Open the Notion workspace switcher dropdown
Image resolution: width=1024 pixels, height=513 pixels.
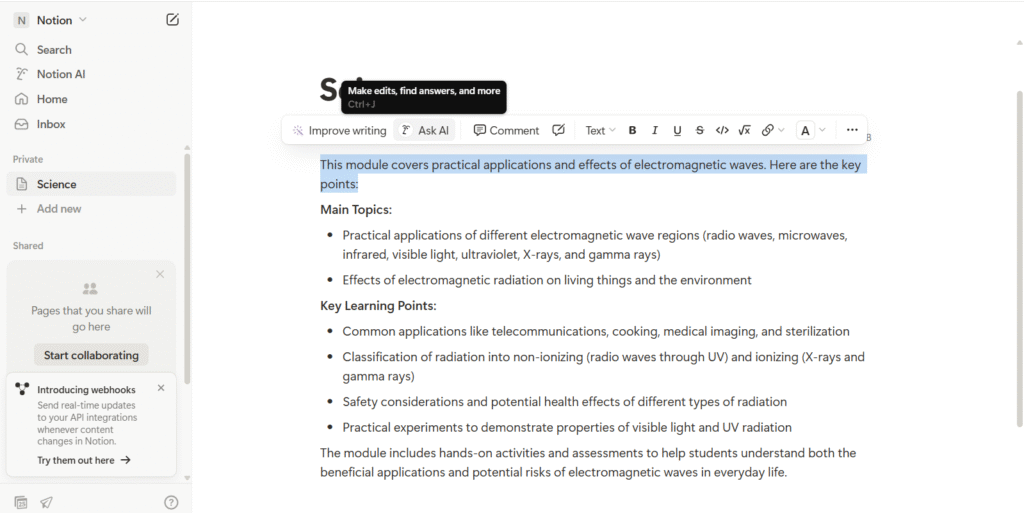click(61, 20)
